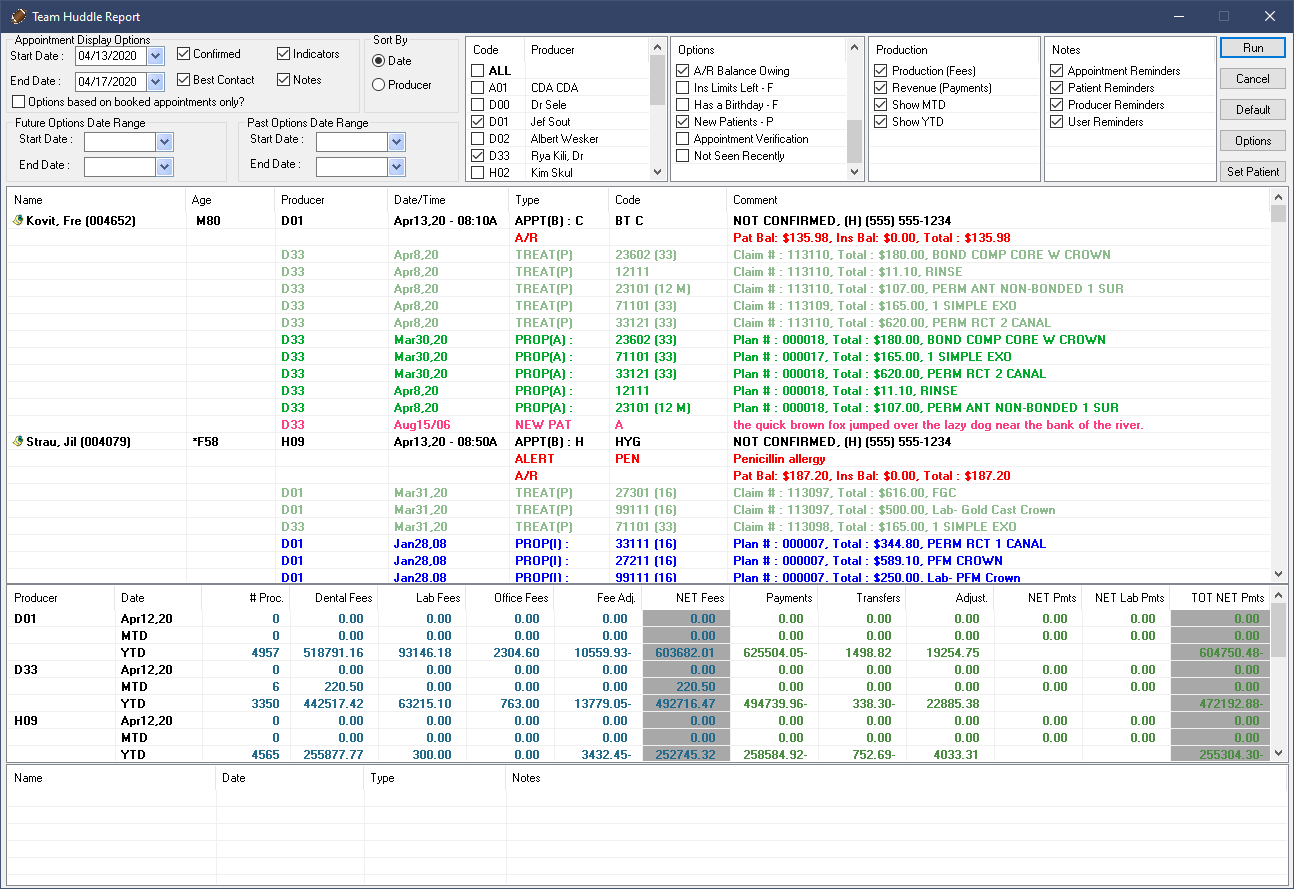The image size is (1294, 889).
Task: Click the football app icon in title bar
Action: click(x=19, y=17)
